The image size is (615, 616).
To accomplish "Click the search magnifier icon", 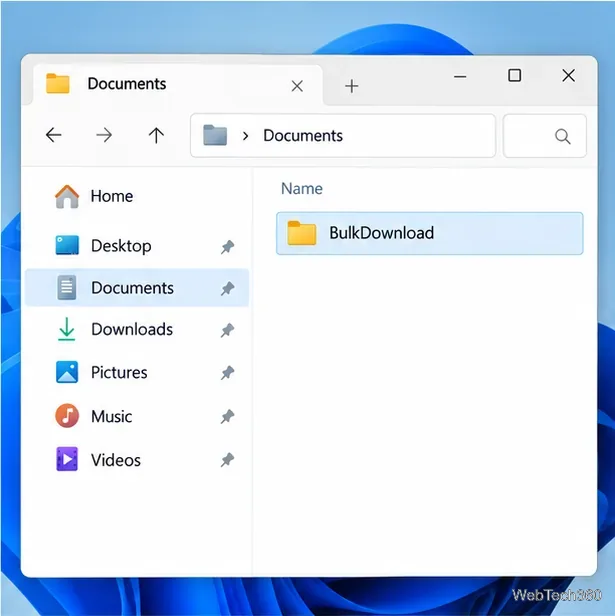I will pos(562,136).
